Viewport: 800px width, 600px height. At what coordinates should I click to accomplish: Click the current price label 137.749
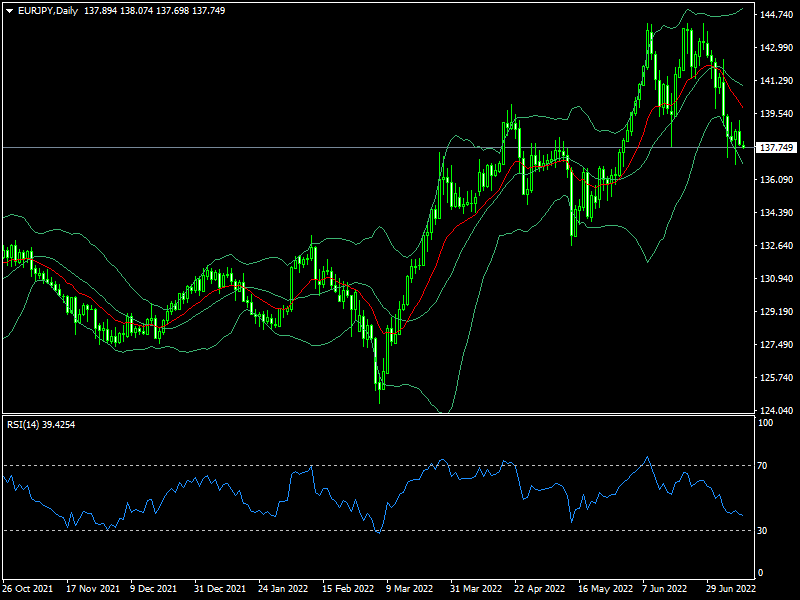(x=777, y=147)
